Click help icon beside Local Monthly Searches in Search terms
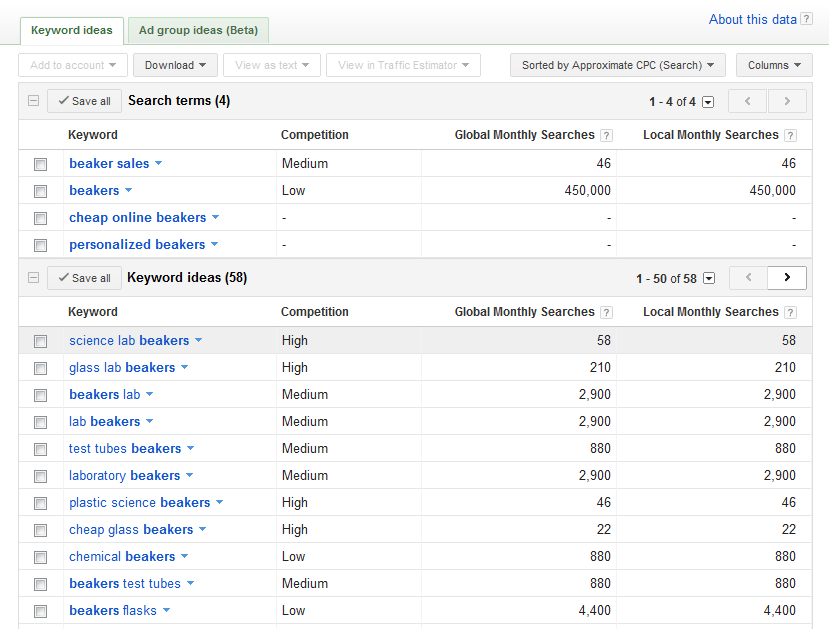 791,136
